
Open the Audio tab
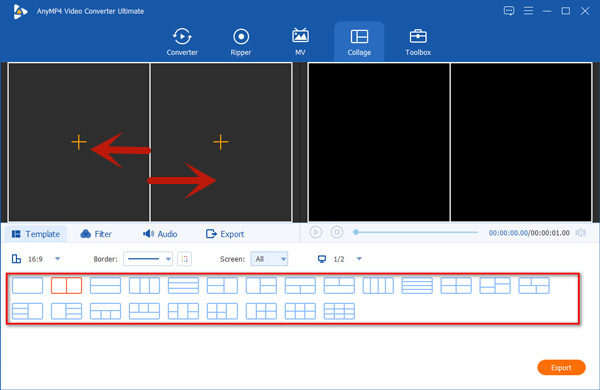160,234
